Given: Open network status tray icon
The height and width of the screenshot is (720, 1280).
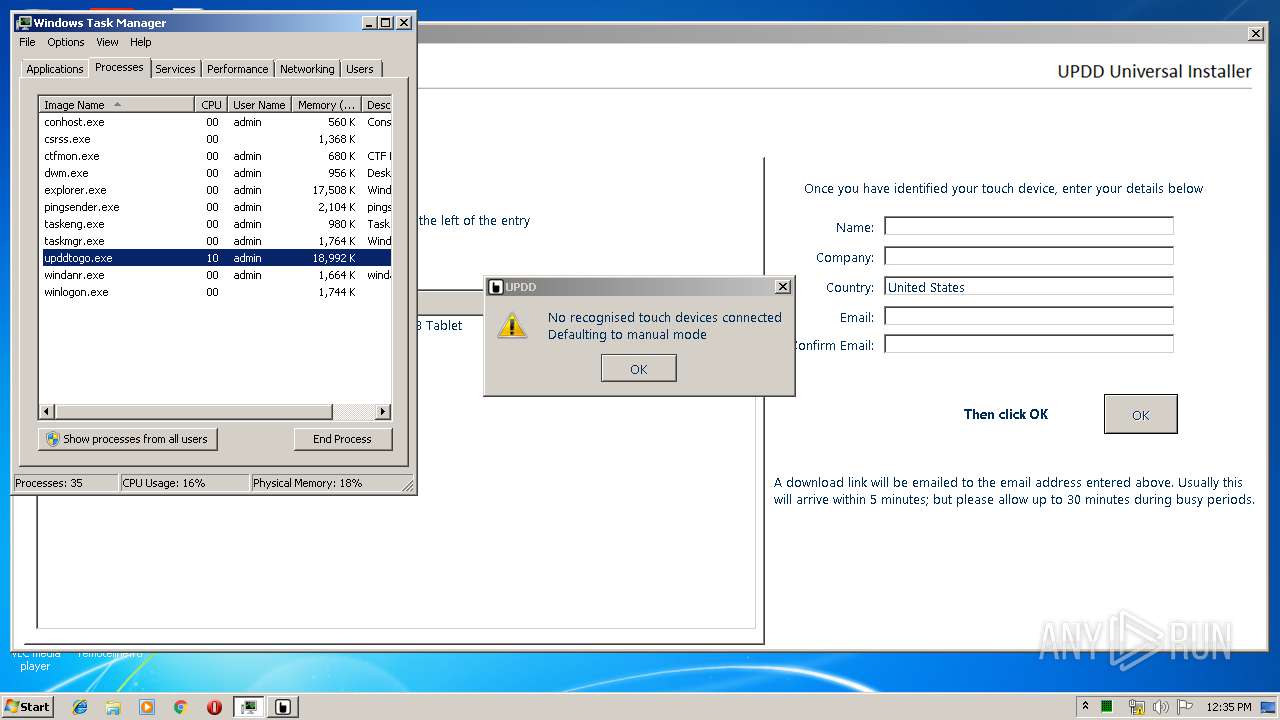Looking at the screenshot, I should pyautogui.click(x=1136, y=707).
